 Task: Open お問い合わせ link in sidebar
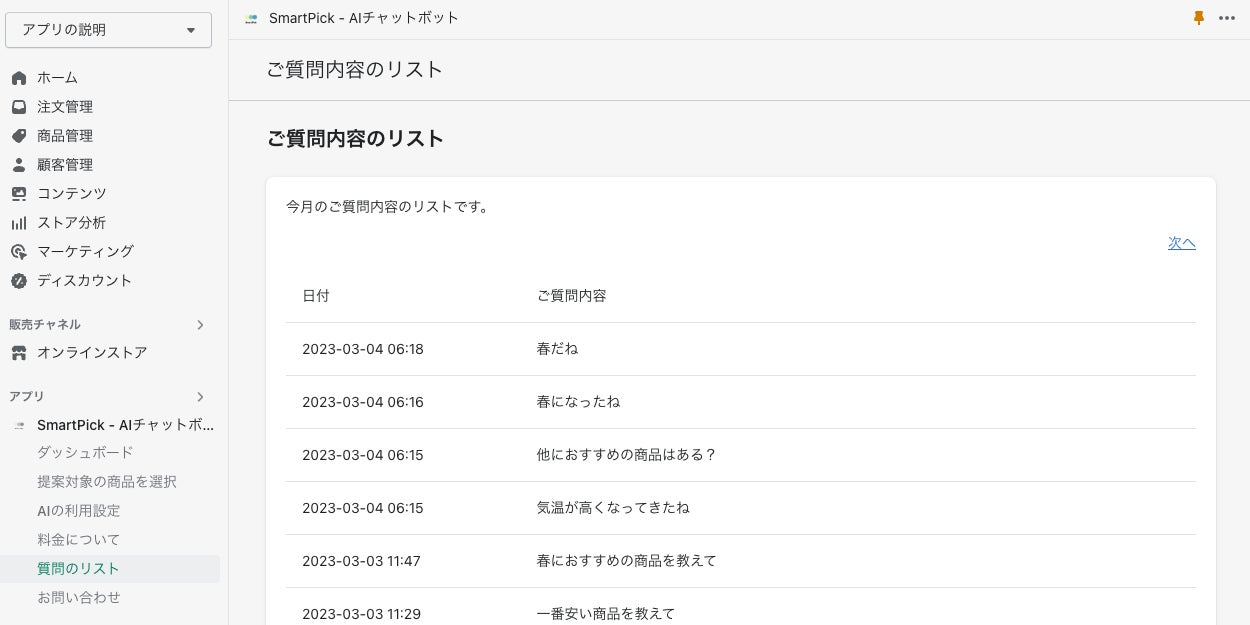pyautogui.click(x=79, y=598)
